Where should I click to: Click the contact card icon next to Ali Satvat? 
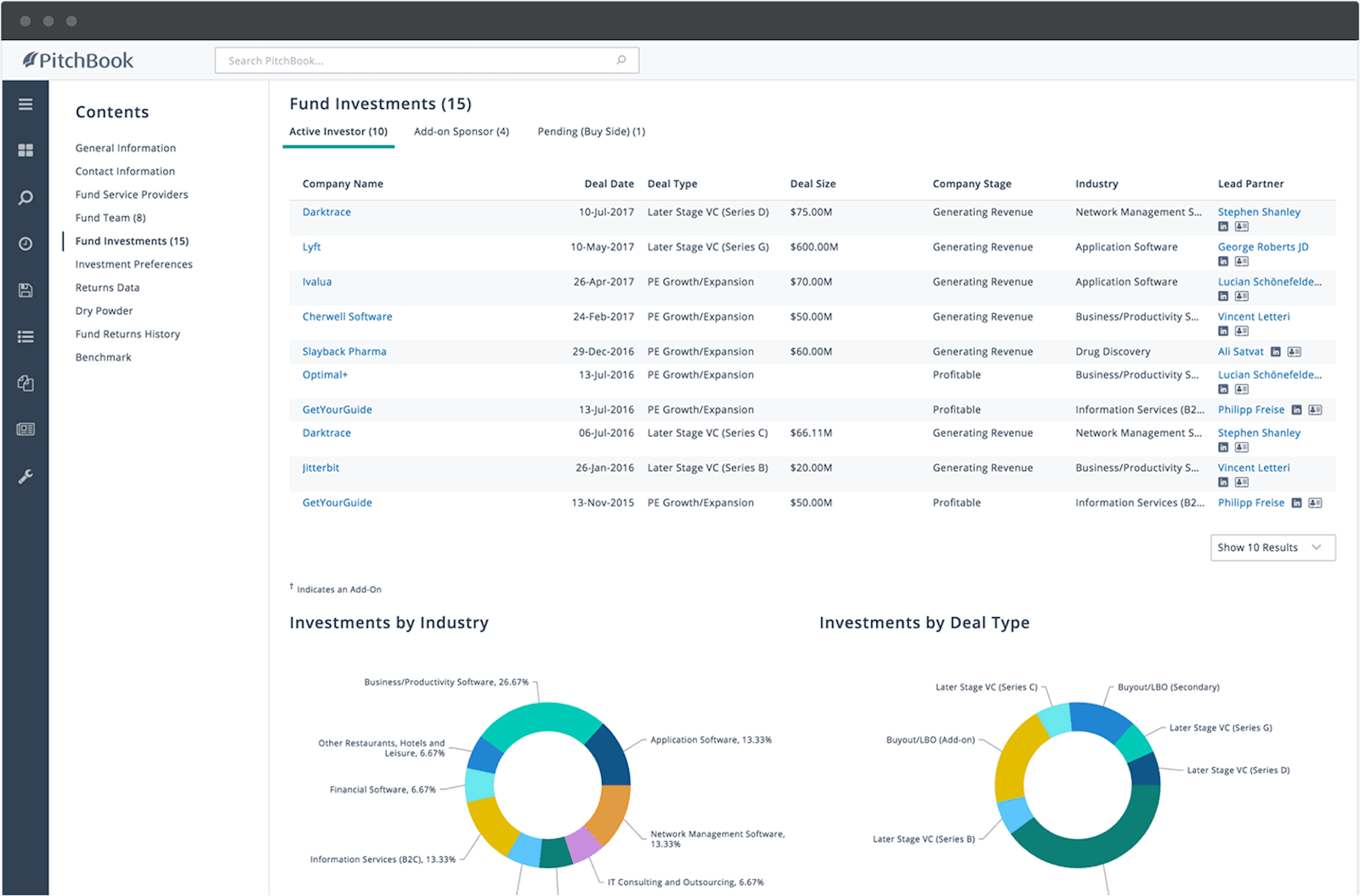(1295, 352)
